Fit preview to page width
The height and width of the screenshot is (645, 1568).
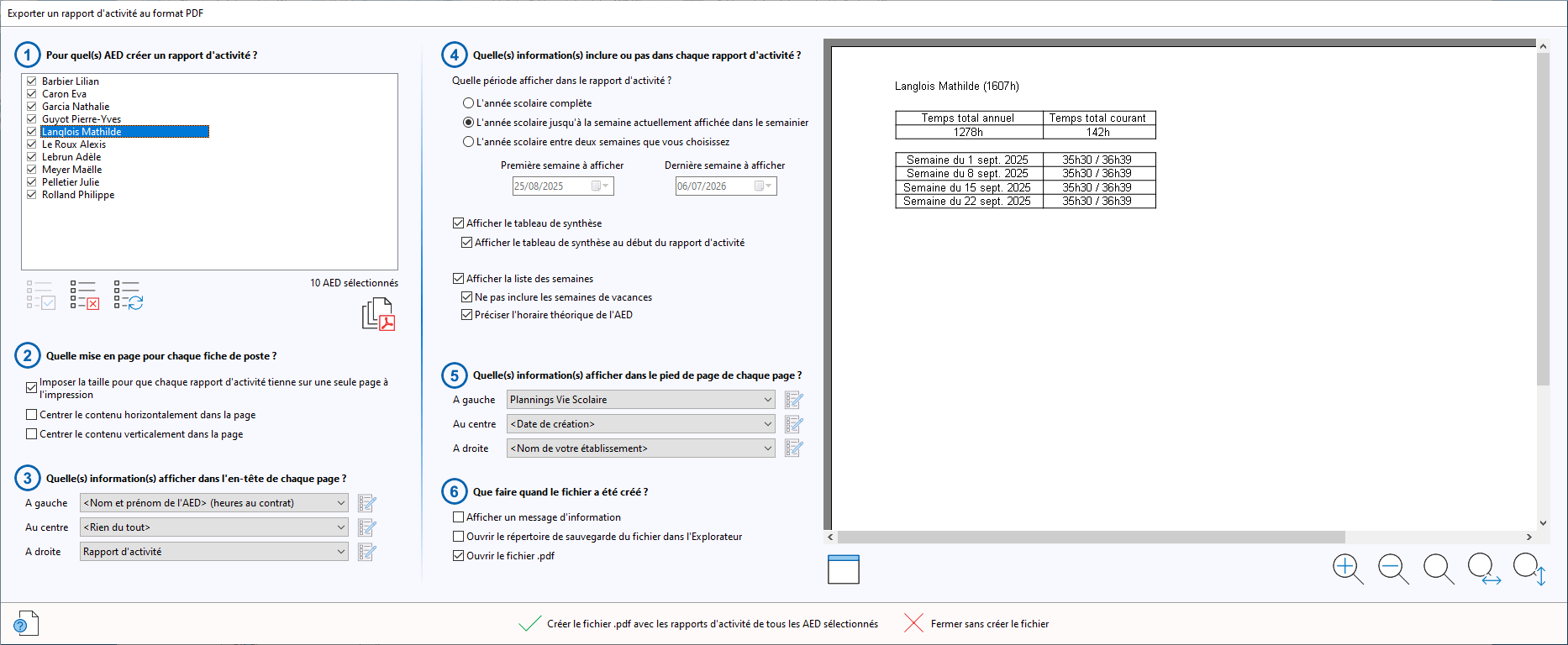tap(1484, 569)
